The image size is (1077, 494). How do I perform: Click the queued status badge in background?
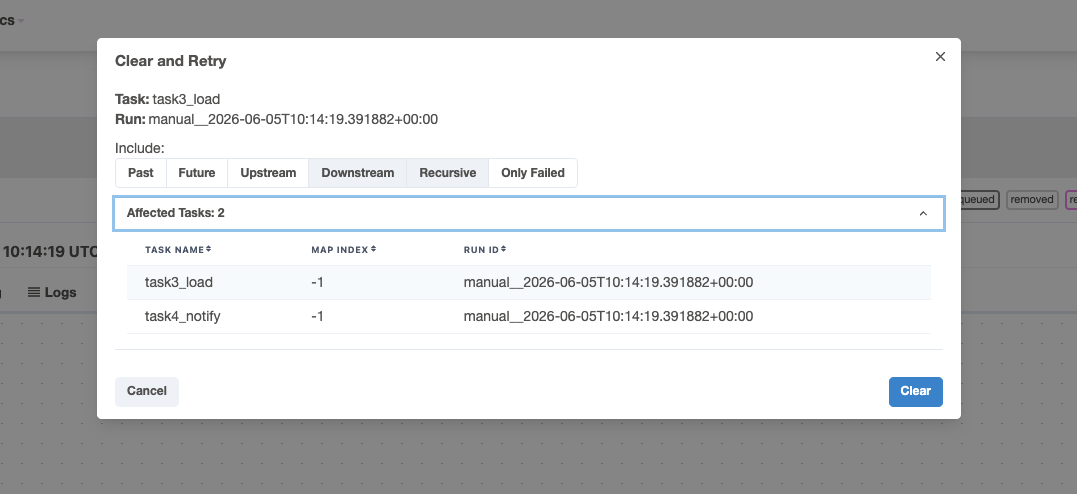pyautogui.click(x=979, y=200)
